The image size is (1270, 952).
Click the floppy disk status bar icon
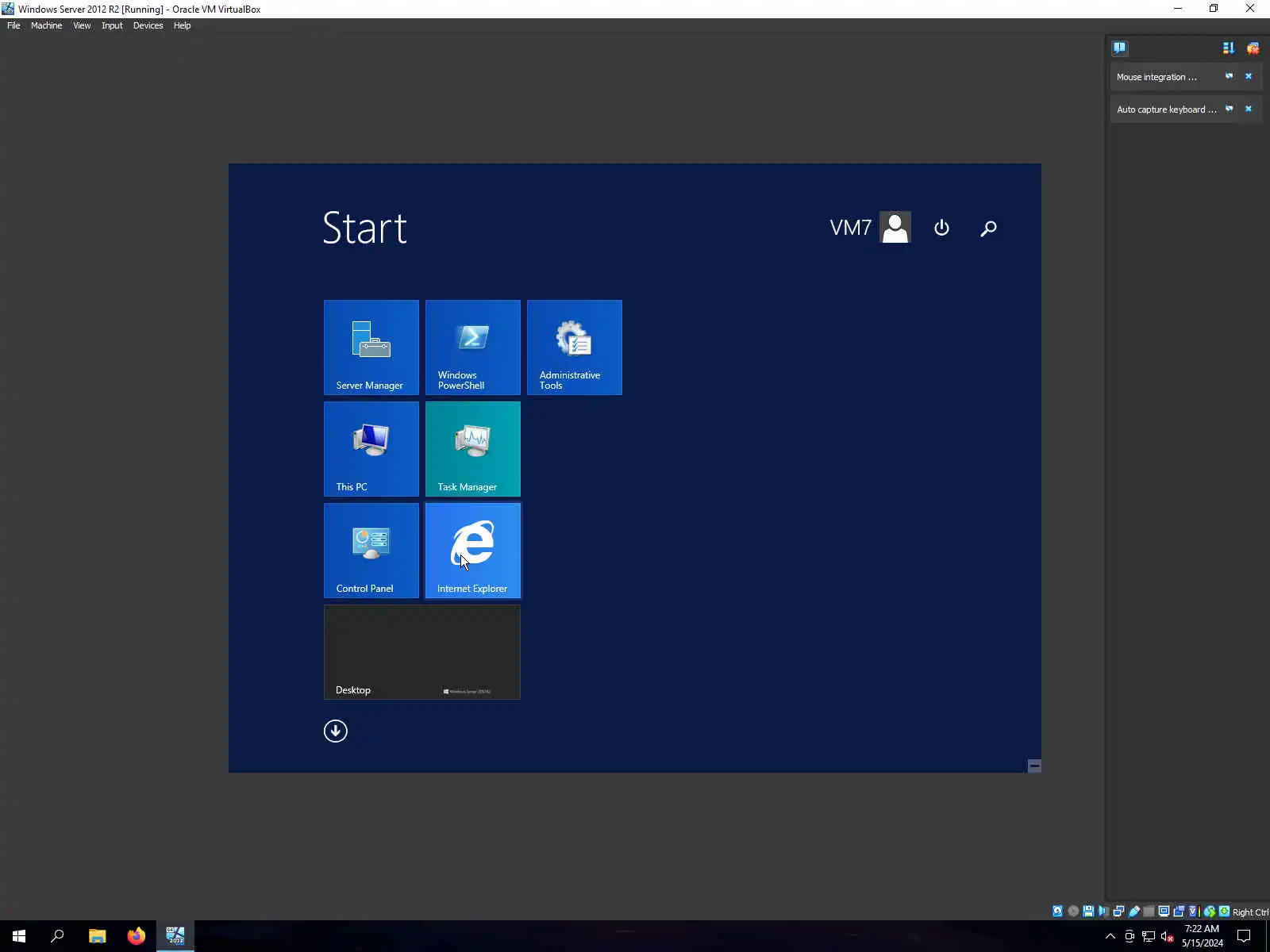pyautogui.click(x=1088, y=912)
